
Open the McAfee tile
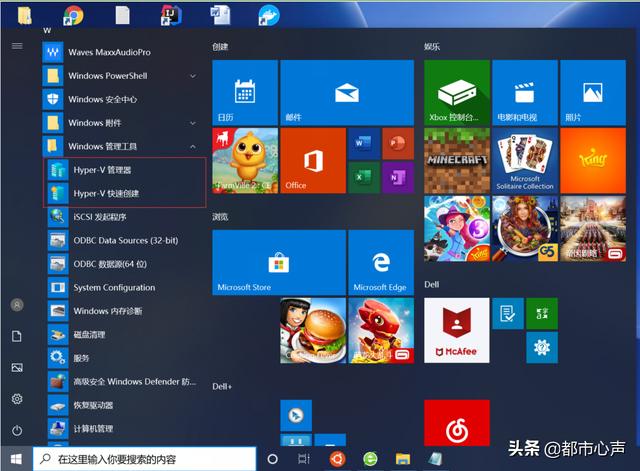pos(457,330)
